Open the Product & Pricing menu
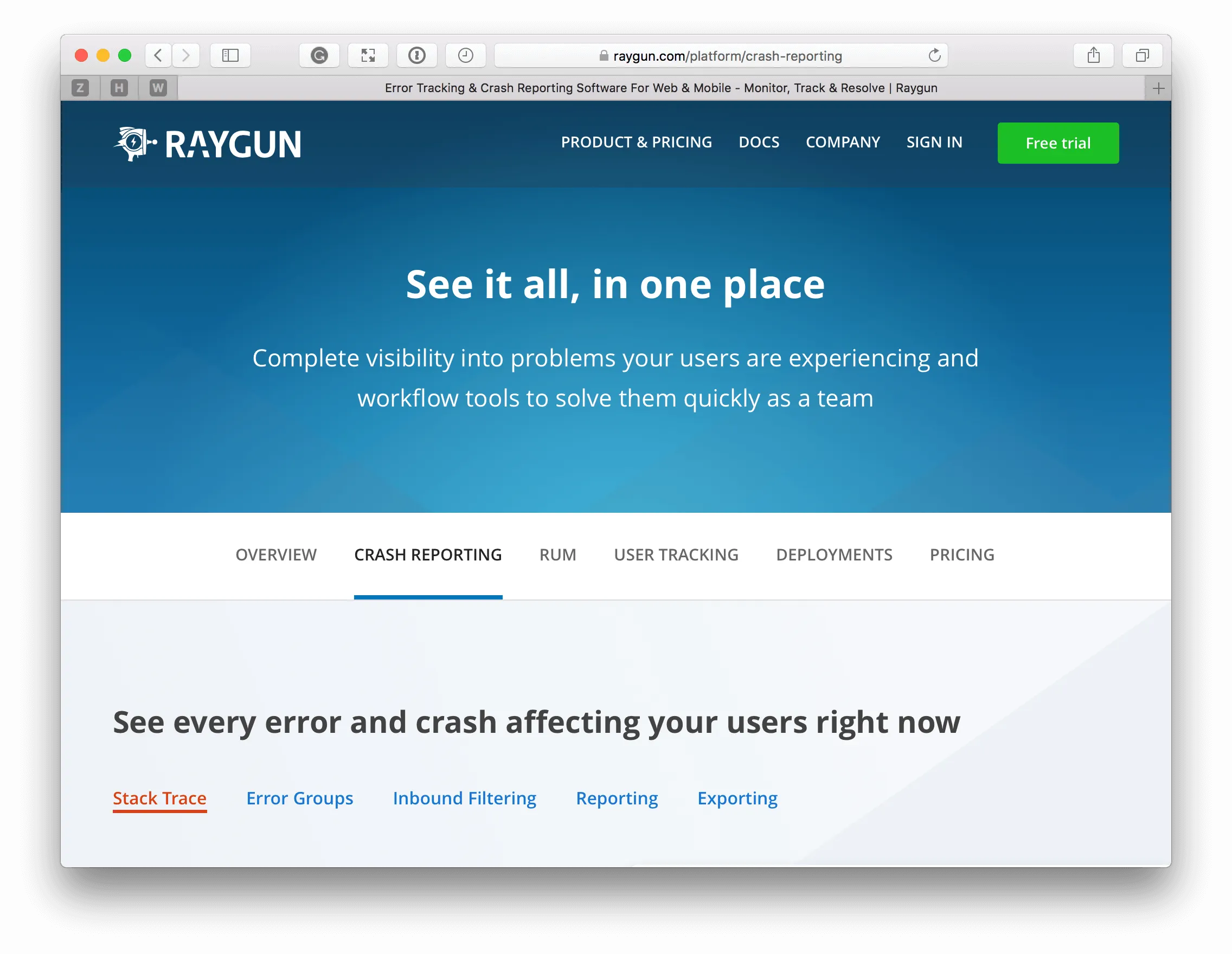 pos(636,142)
